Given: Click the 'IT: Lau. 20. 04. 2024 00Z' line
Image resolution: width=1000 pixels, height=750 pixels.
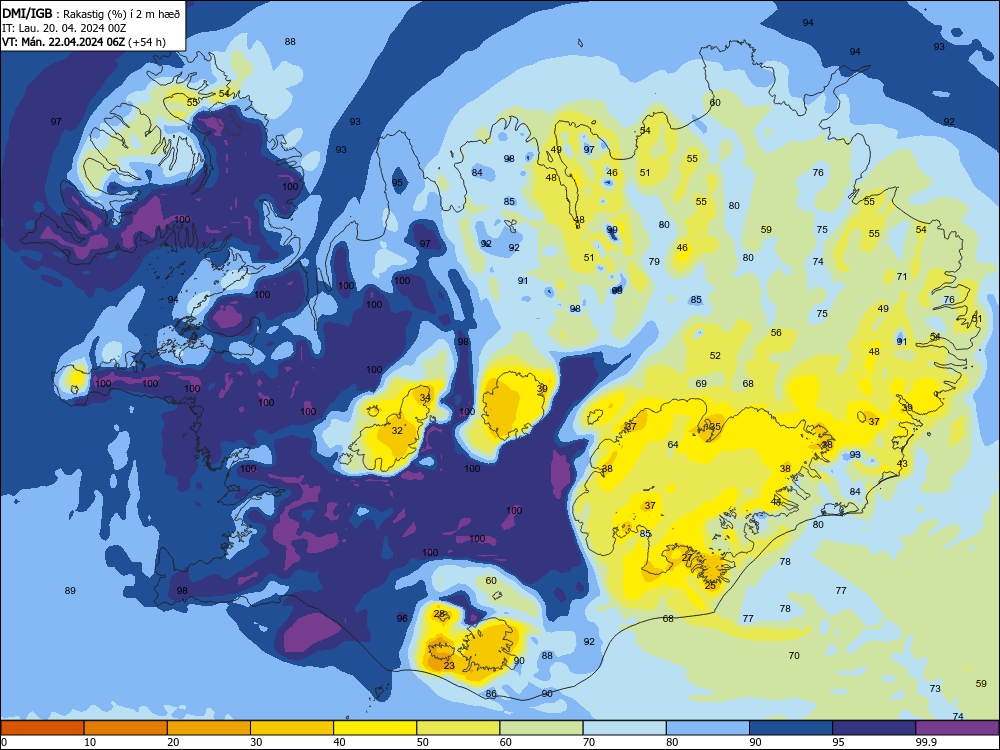Looking at the screenshot, I should tap(64, 28).
